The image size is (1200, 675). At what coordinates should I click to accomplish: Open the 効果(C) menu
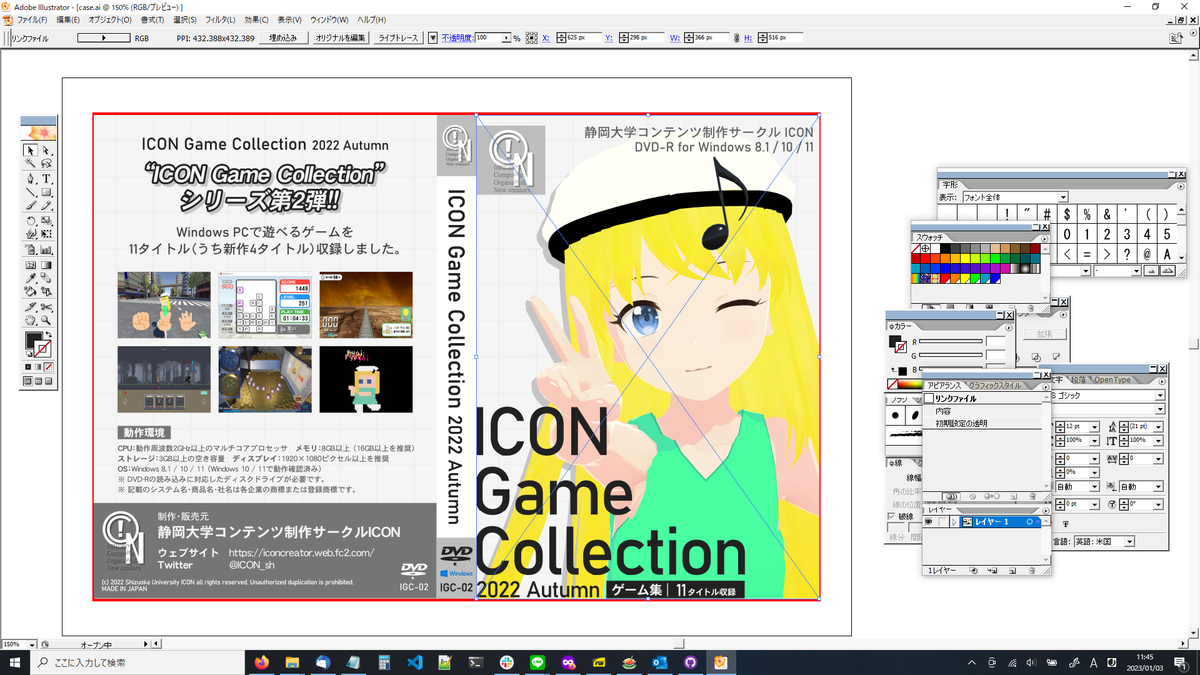point(255,19)
